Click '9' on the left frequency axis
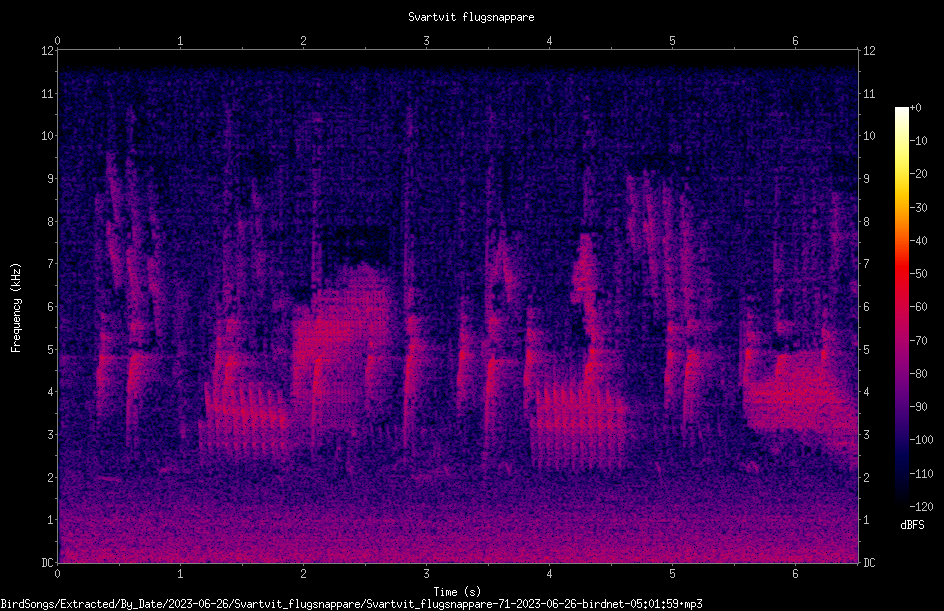Screen dimensions: 944x611 coord(50,179)
